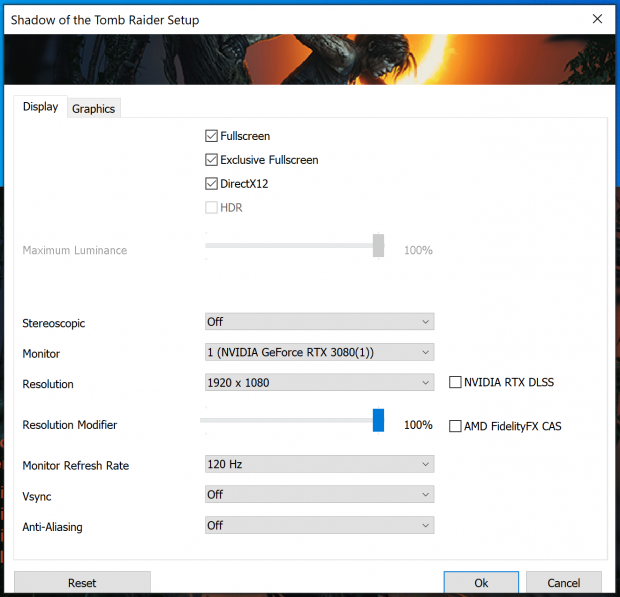
Task: Toggle the Exclusive Fullscreen checkbox
Action: pos(211,160)
